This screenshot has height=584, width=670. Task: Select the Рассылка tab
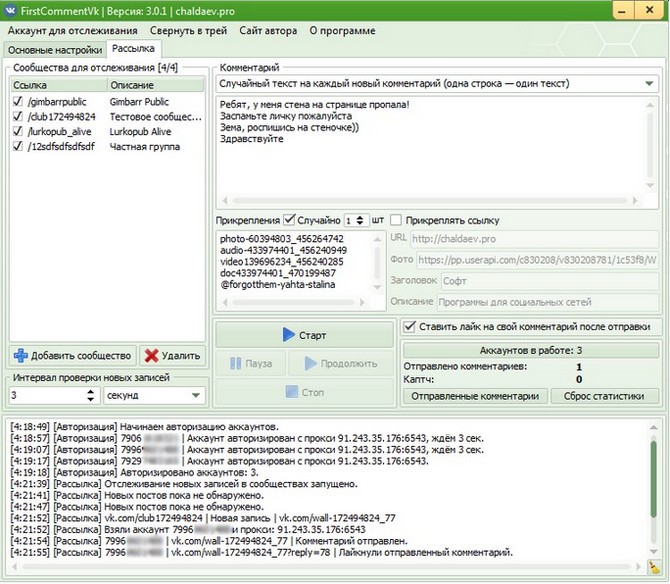pos(133,49)
